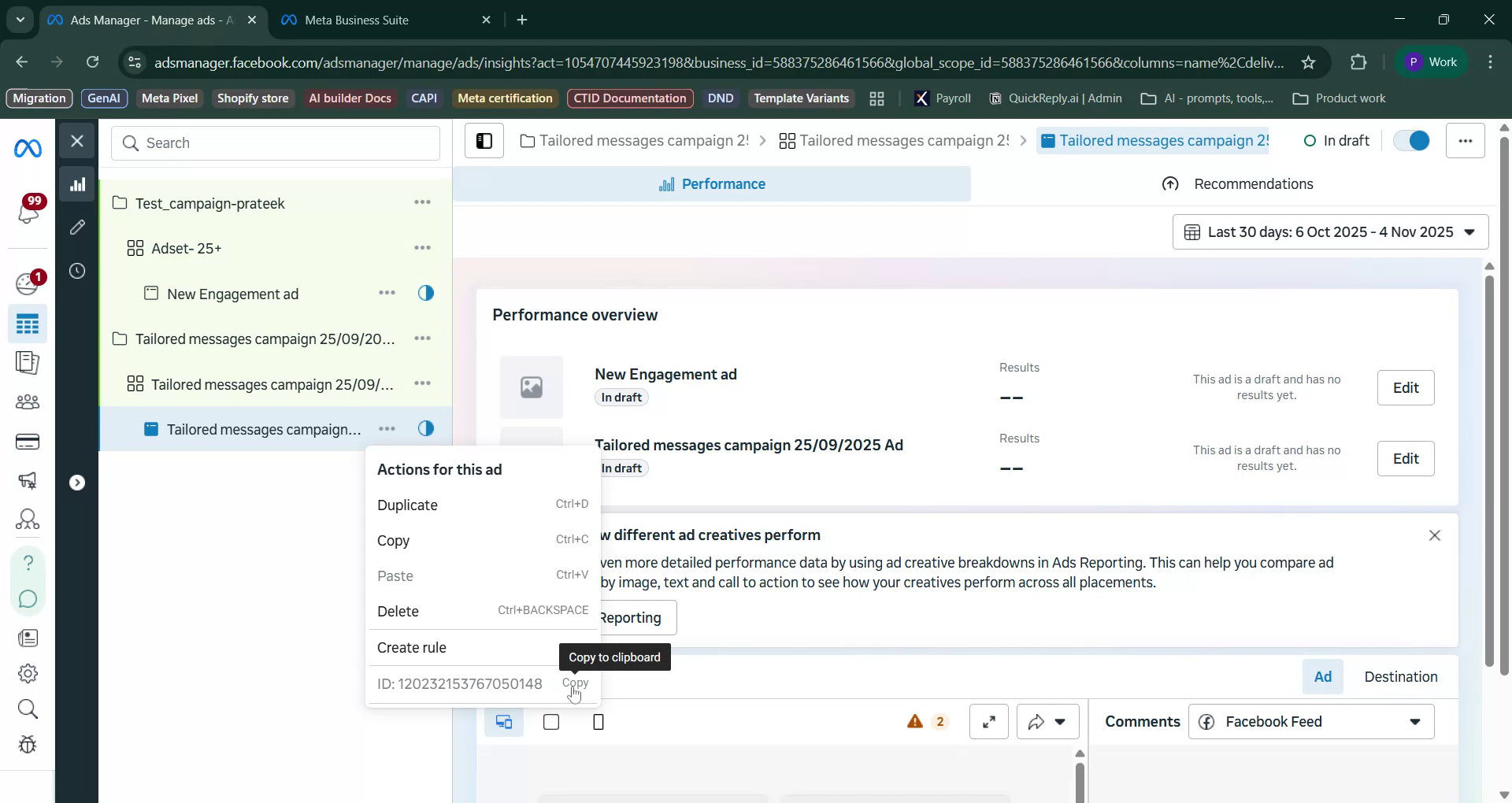Open the Last 30 days date dropdown
The image size is (1512, 803).
[x=1329, y=231]
